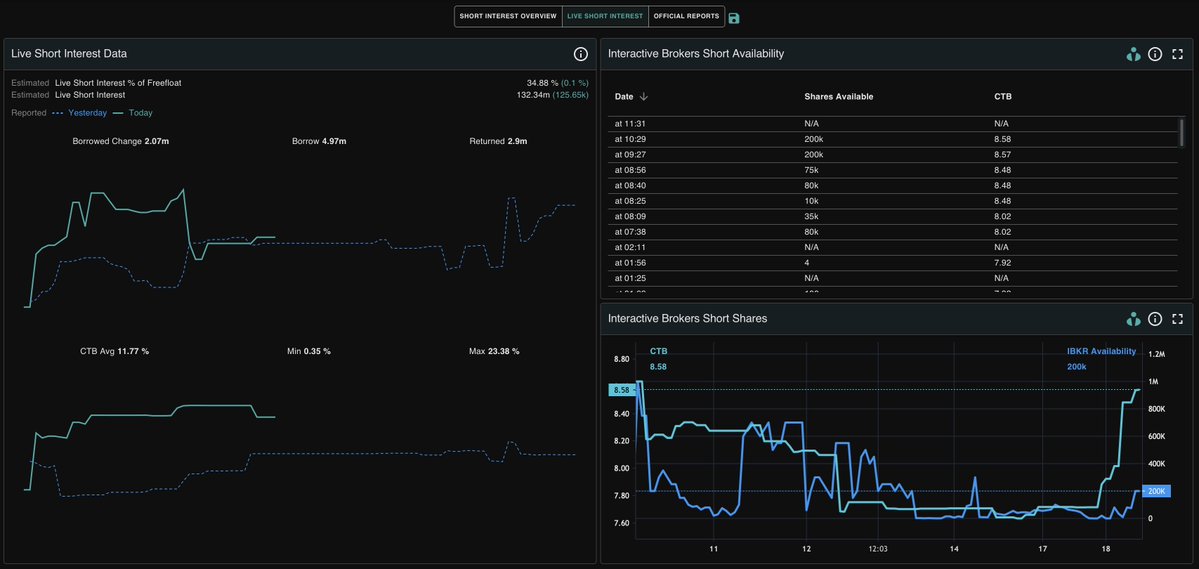Click the Borrowed Change 2.07m label
The height and width of the screenshot is (569, 1199).
pyautogui.click(x=121, y=141)
